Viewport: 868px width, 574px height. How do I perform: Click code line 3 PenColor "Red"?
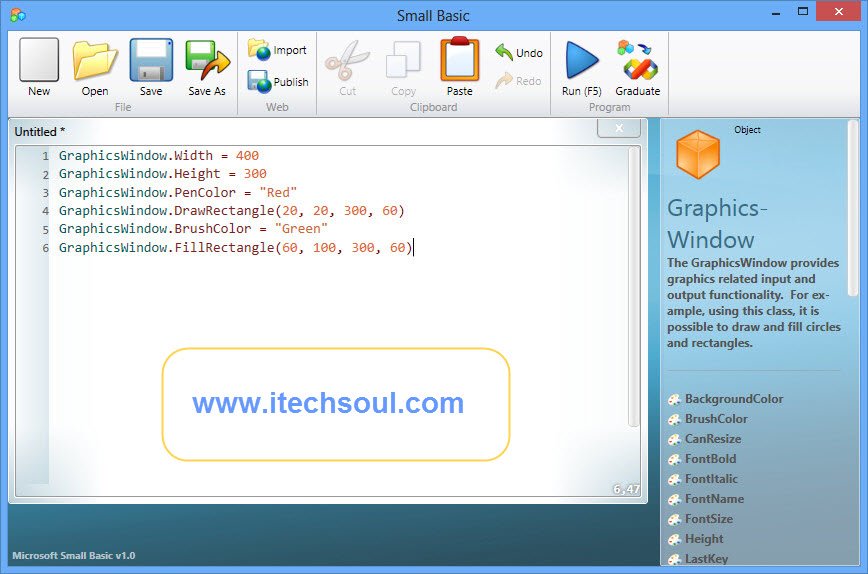coord(178,192)
